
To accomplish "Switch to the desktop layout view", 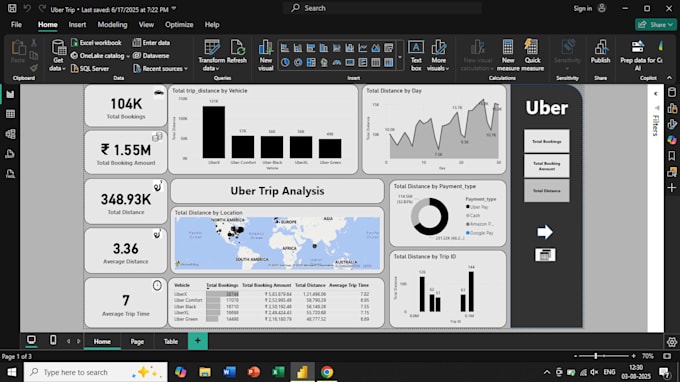I will point(31,340).
